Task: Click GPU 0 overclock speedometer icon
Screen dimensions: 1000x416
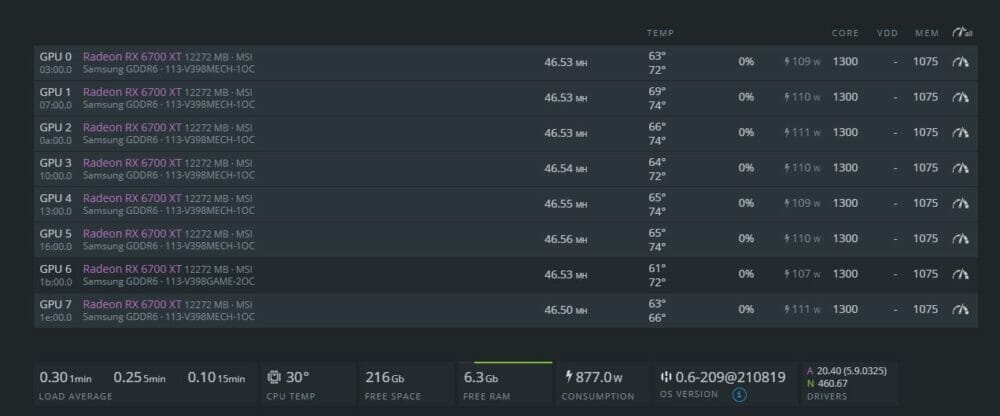Action: click(960, 62)
